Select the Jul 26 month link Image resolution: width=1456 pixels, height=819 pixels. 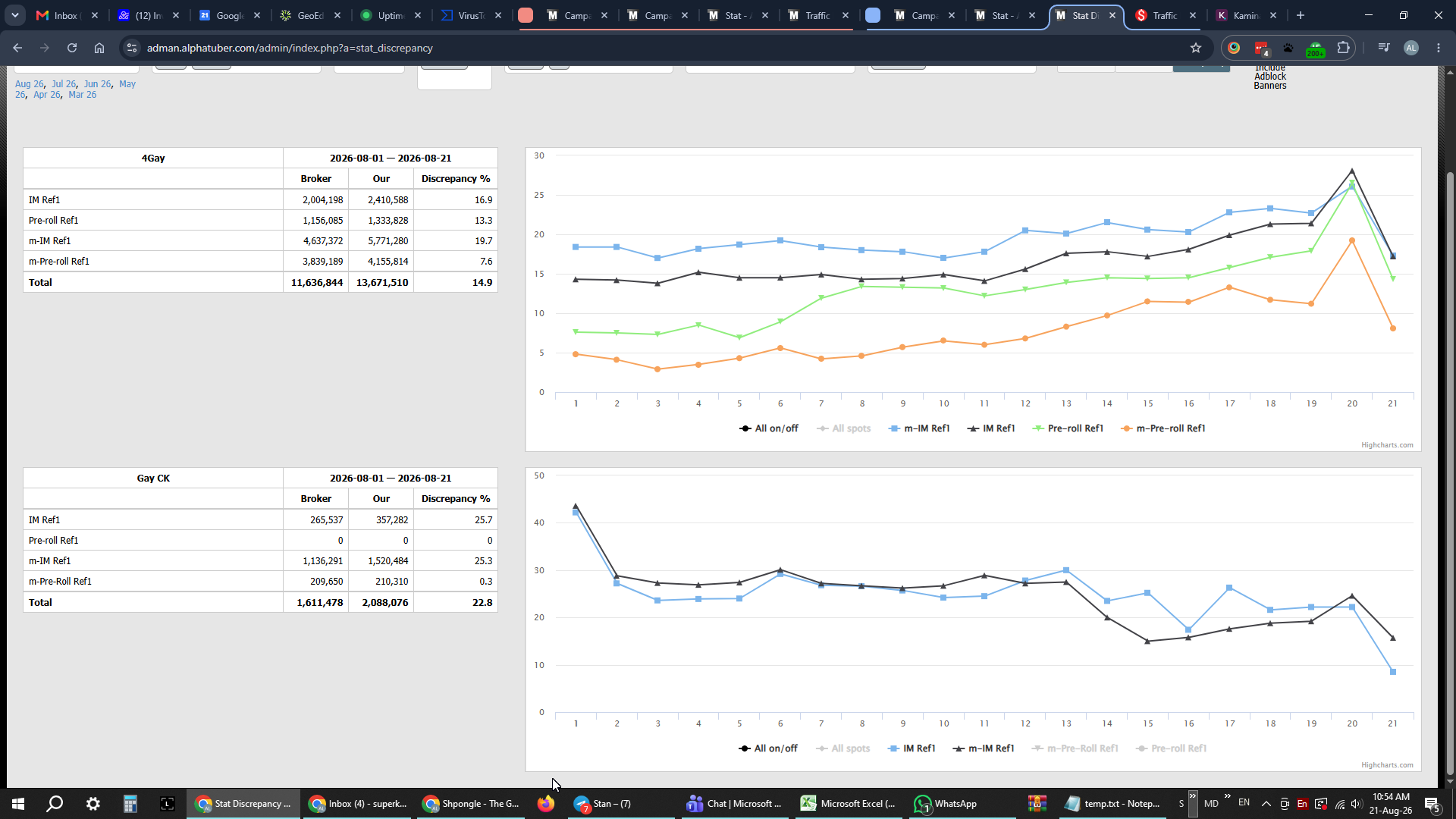tap(64, 84)
